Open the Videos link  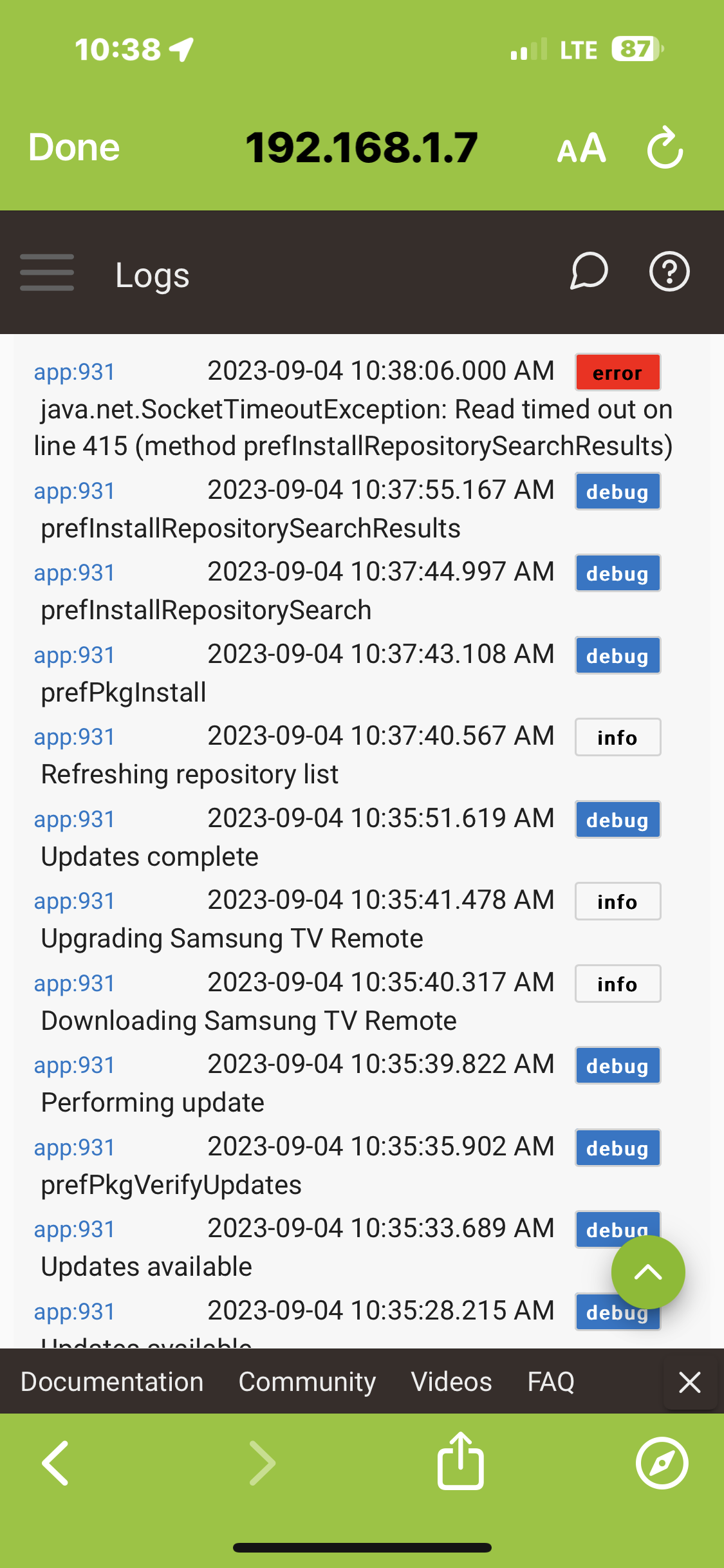(452, 1382)
